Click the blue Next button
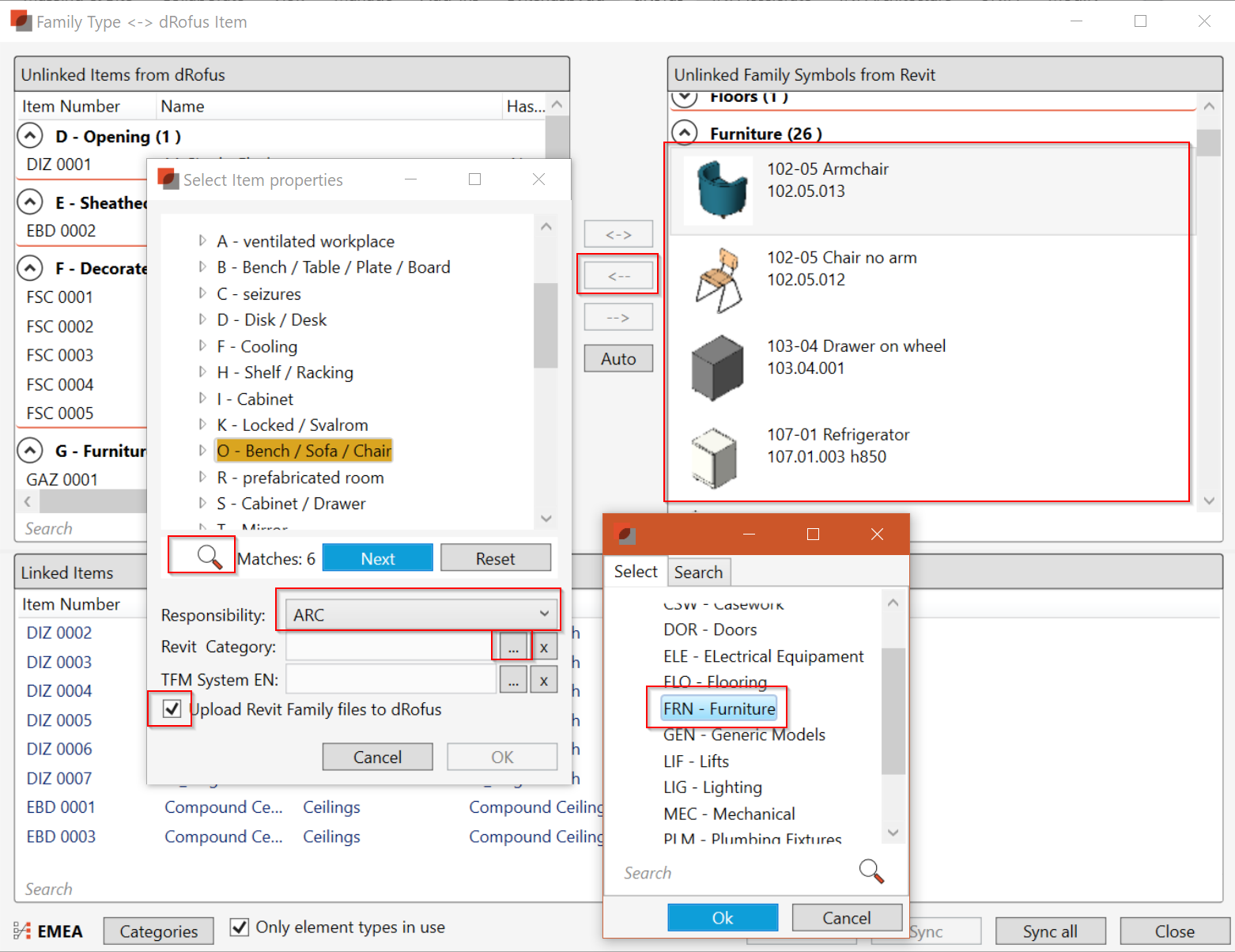 (x=378, y=558)
